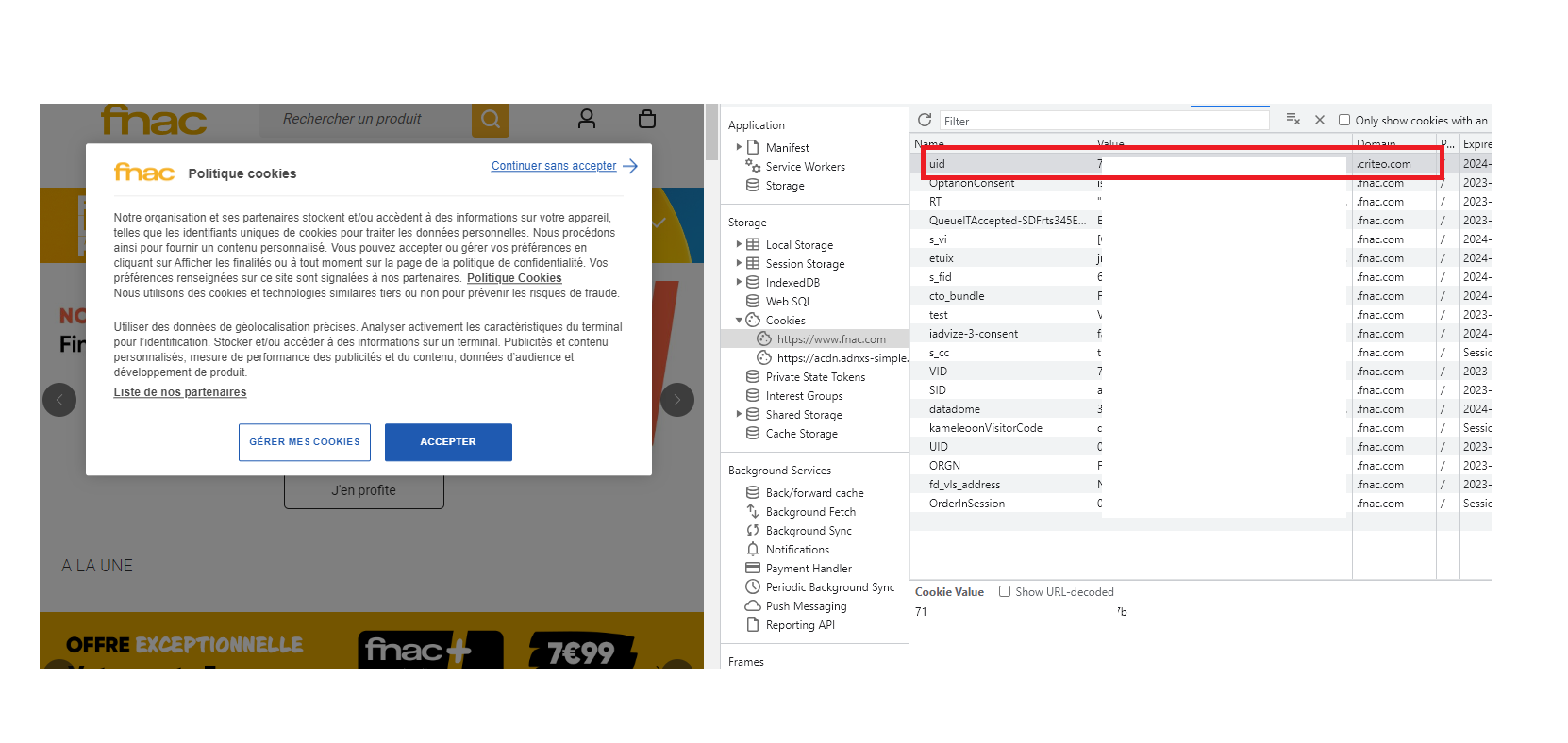Screen dimensions: 1568x743
Task: Open the user account icon on fnac
Action: [x=587, y=119]
